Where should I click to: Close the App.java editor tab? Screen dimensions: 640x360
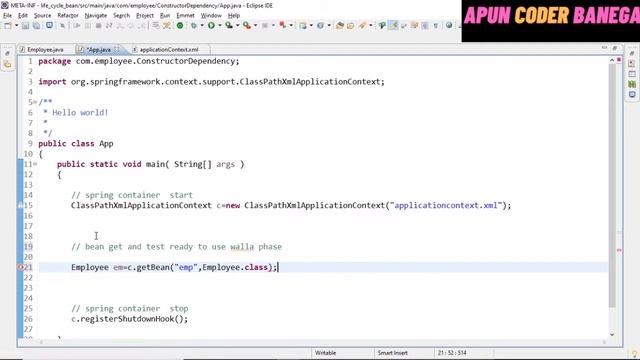point(117,49)
